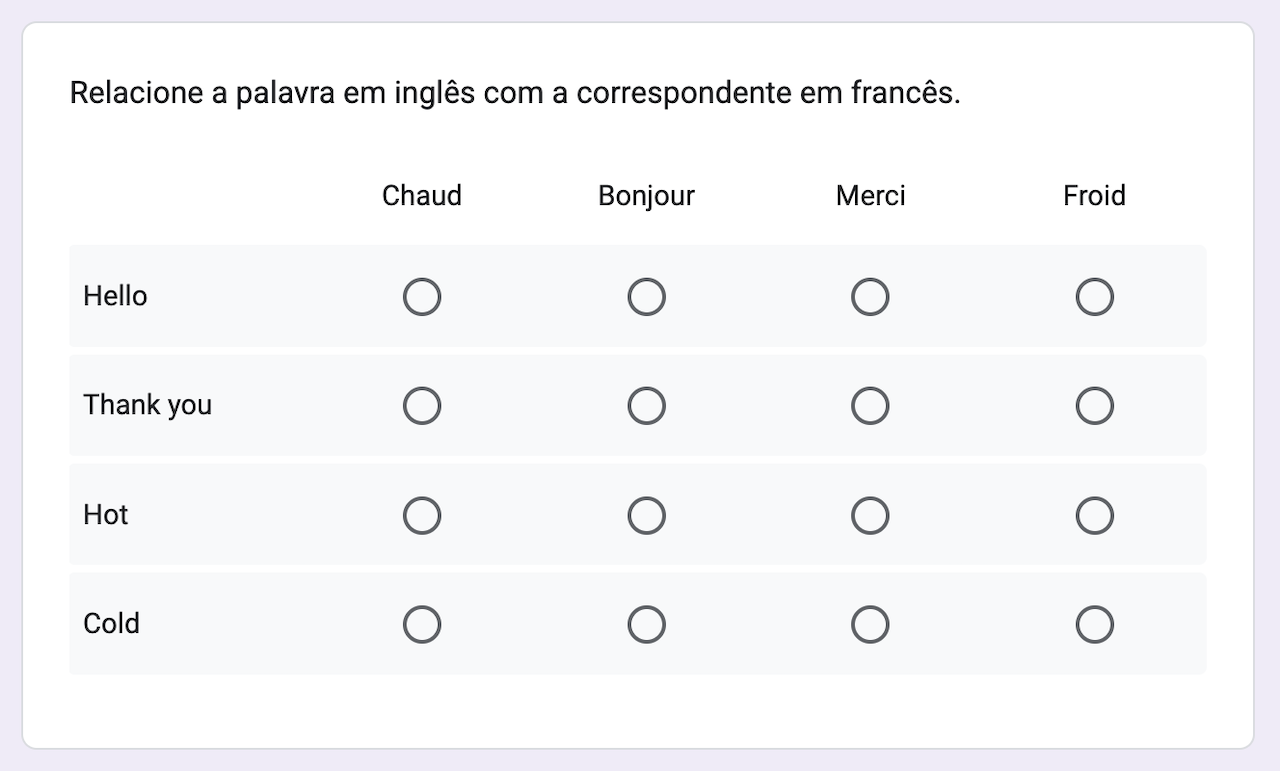Pick Merci in the Cold row
Image resolution: width=1280 pixels, height=771 pixels.
click(x=870, y=624)
